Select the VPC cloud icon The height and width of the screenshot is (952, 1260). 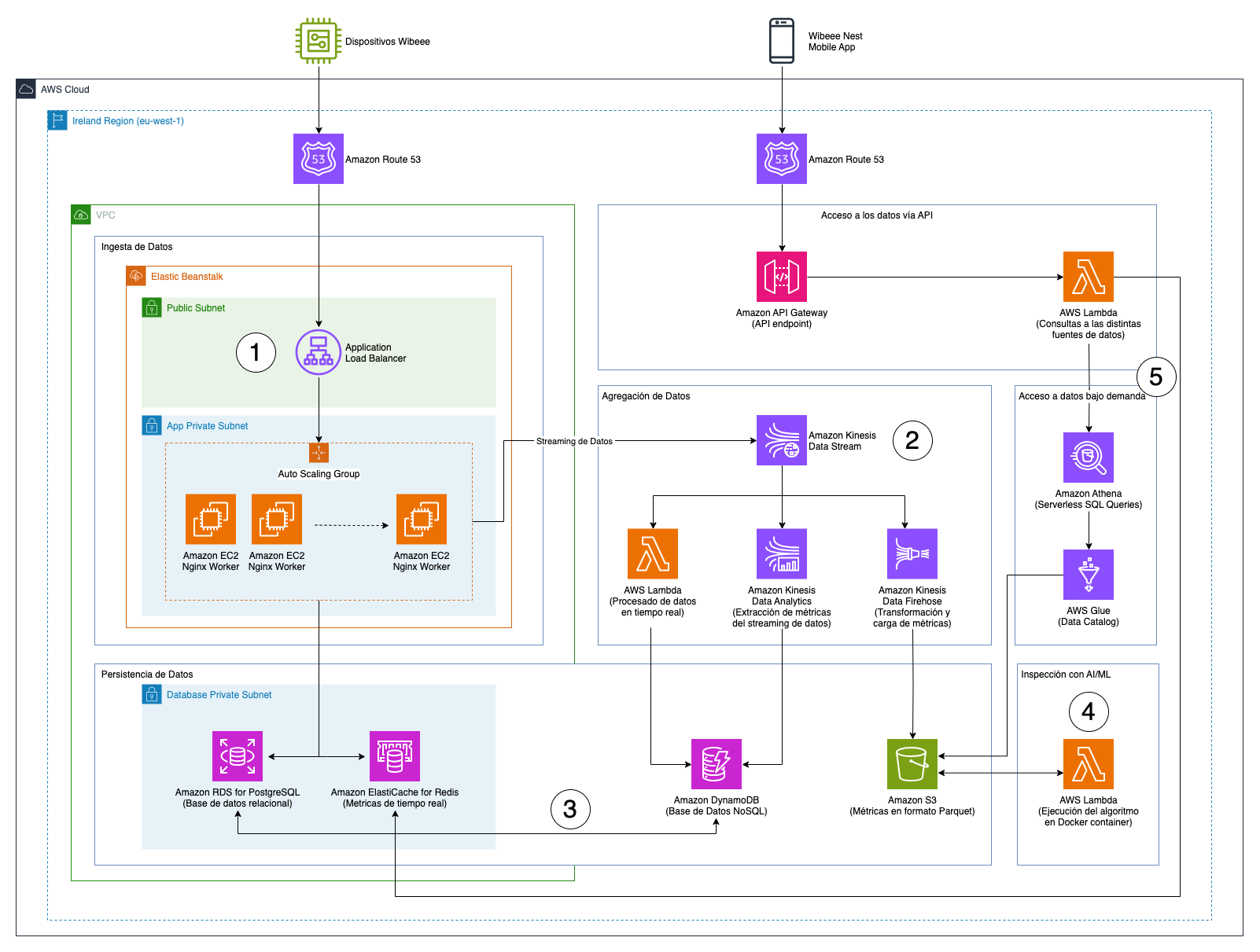[81, 215]
